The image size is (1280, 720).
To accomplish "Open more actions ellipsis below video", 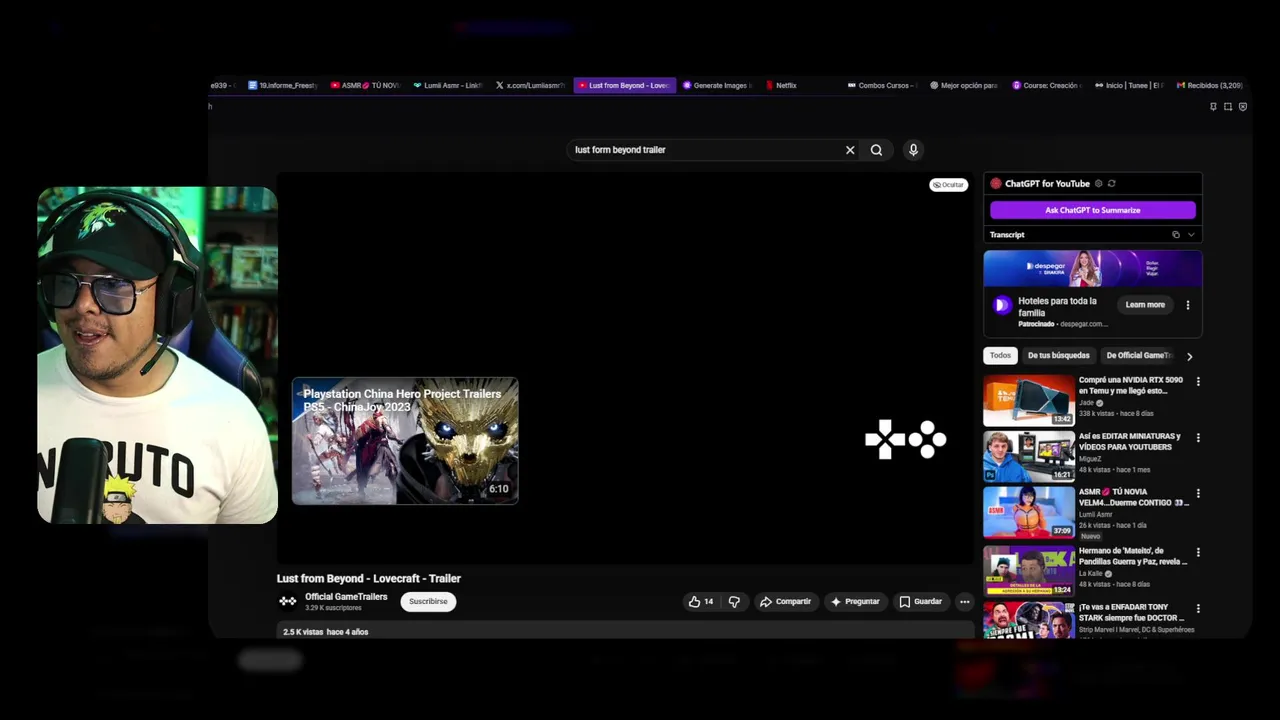I will pos(964,602).
